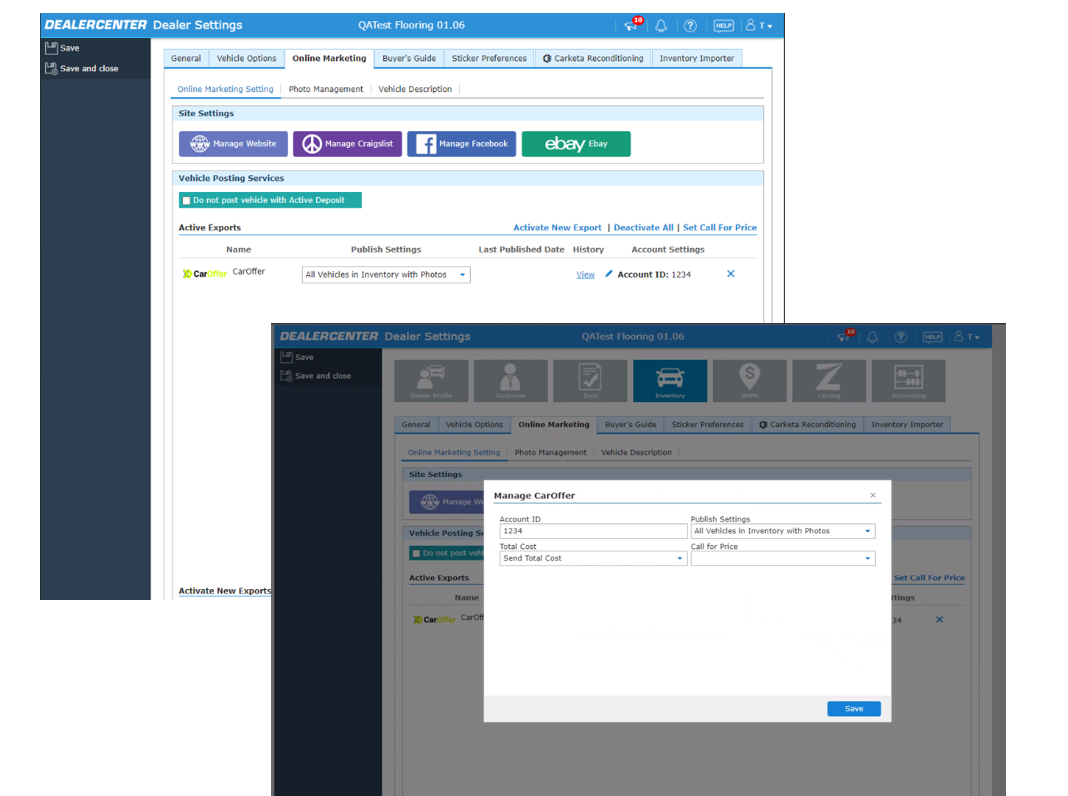Click Customer icon in the lower window
Screen dimensions: 1068x796
point(511,381)
